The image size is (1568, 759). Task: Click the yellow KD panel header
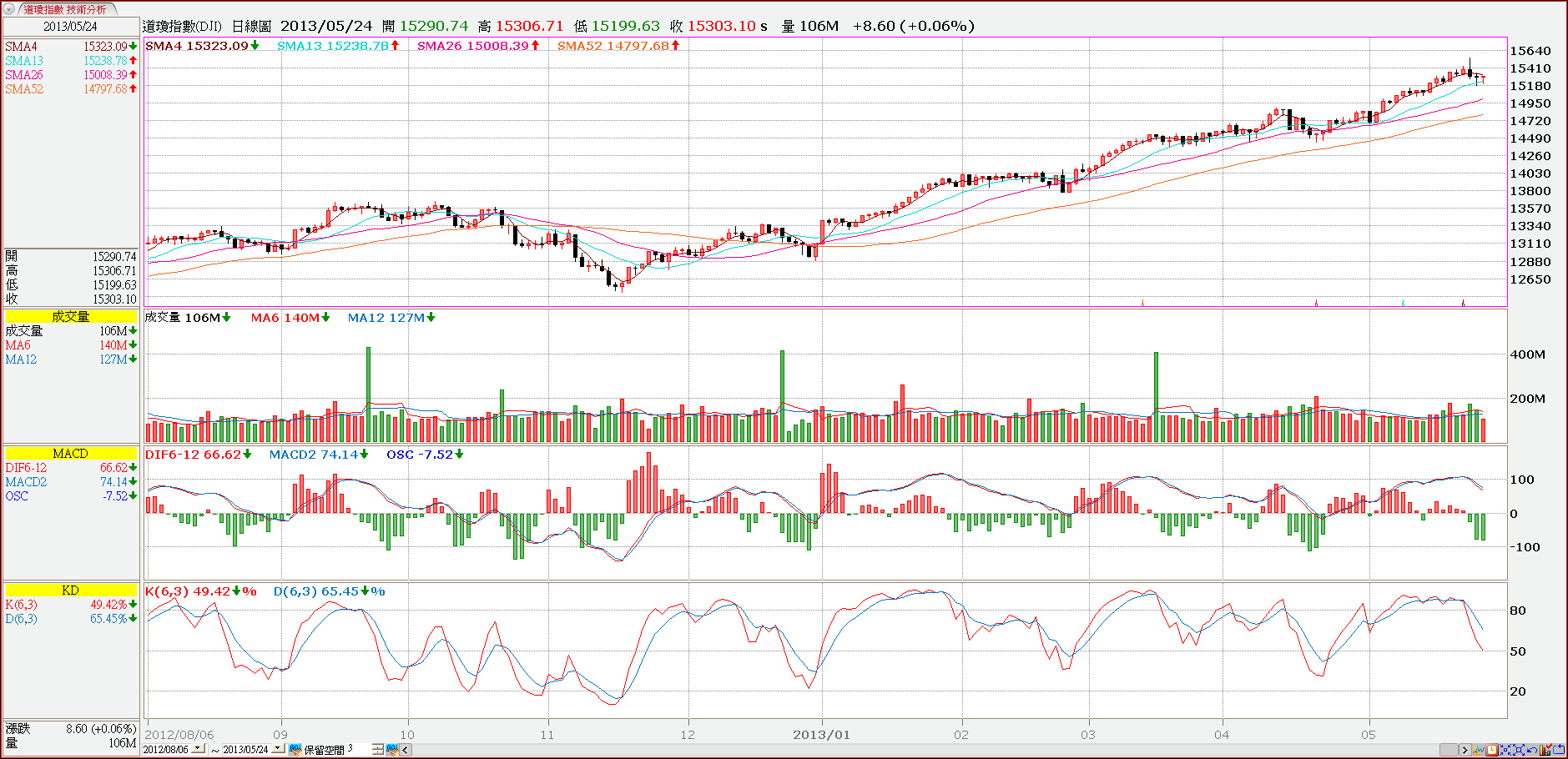click(70, 590)
